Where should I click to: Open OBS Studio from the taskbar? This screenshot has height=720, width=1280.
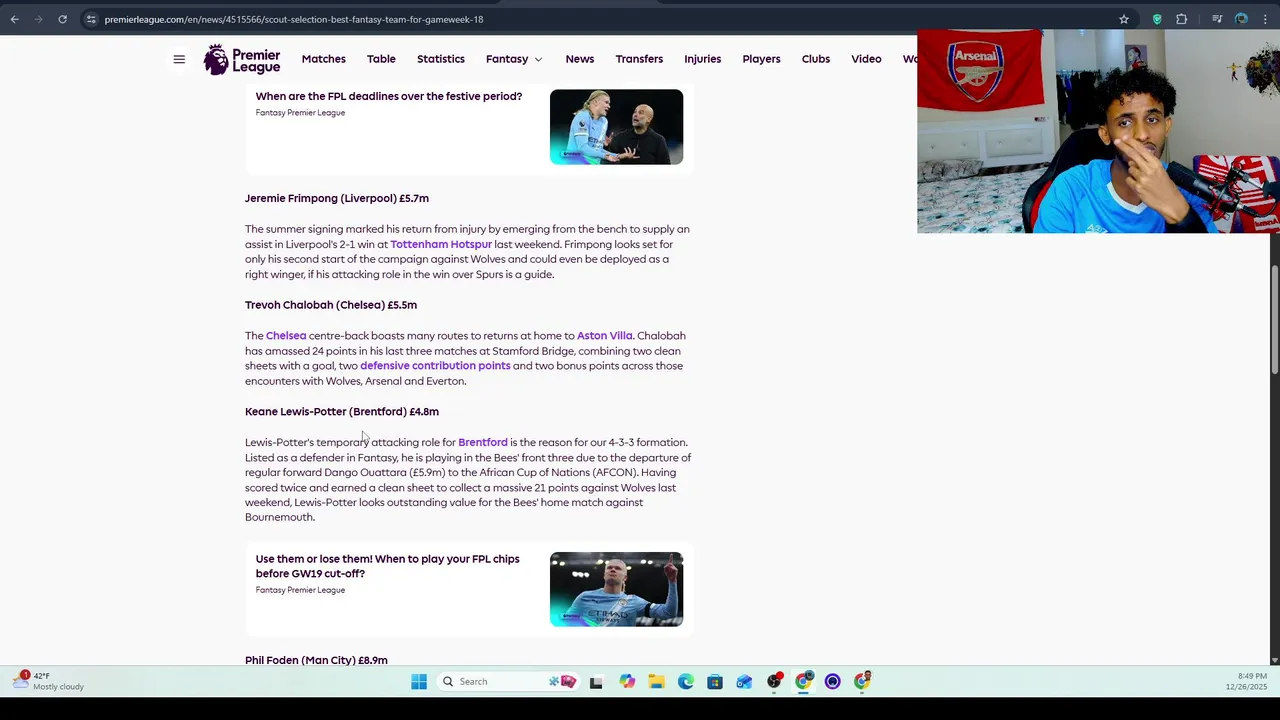pyautogui.click(x=774, y=682)
